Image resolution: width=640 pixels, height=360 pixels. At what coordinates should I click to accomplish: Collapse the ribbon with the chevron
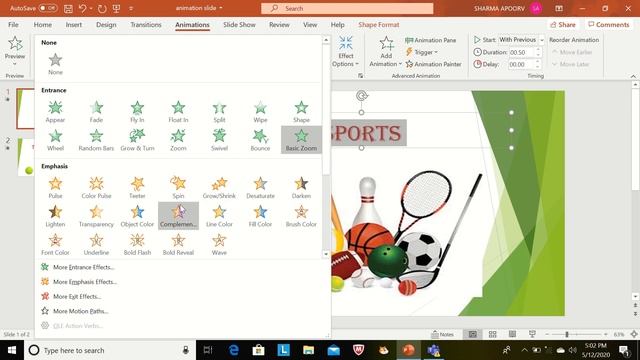pyautogui.click(x=633, y=76)
